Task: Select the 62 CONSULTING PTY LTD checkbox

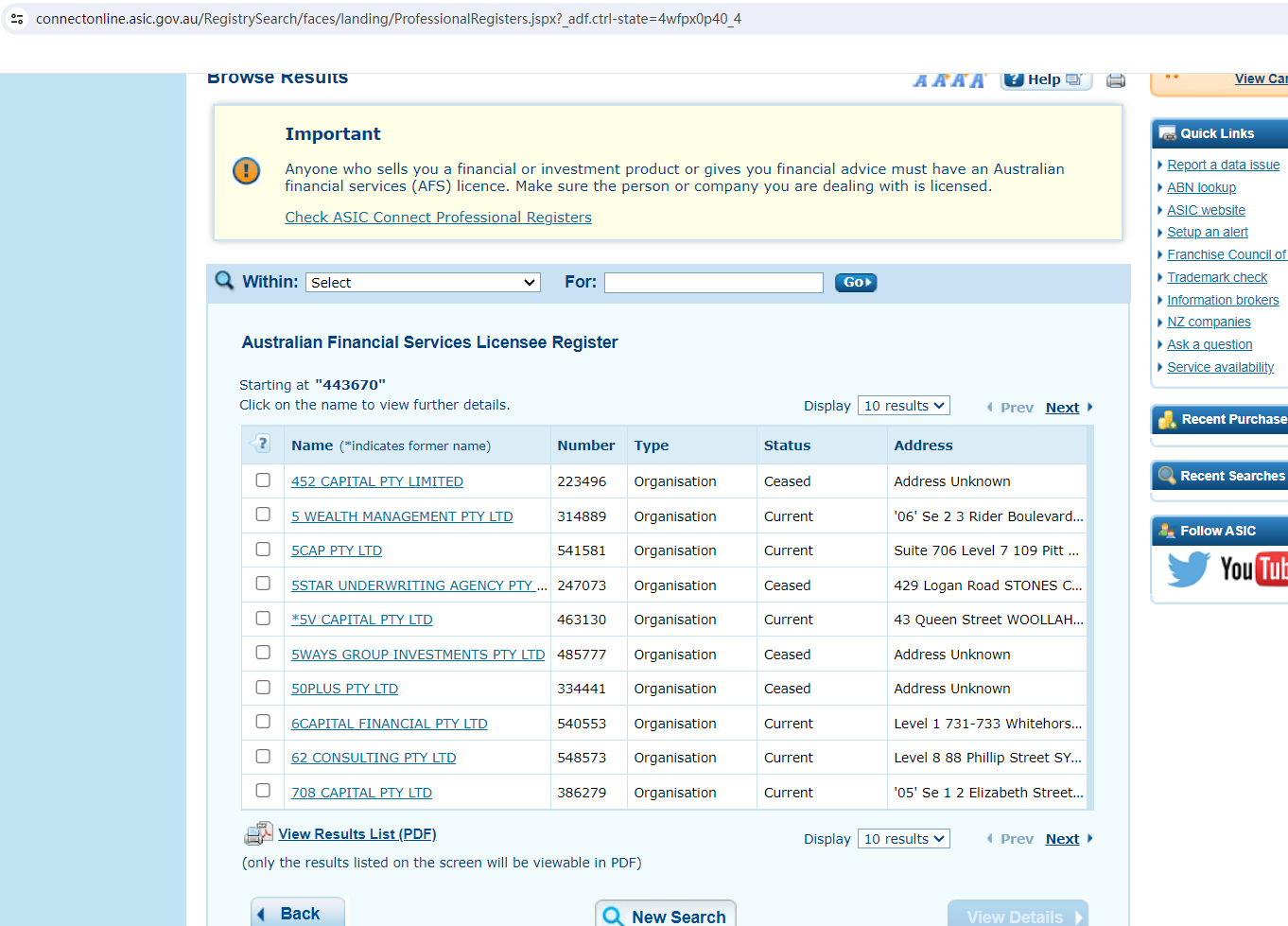Action: coord(263,757)
